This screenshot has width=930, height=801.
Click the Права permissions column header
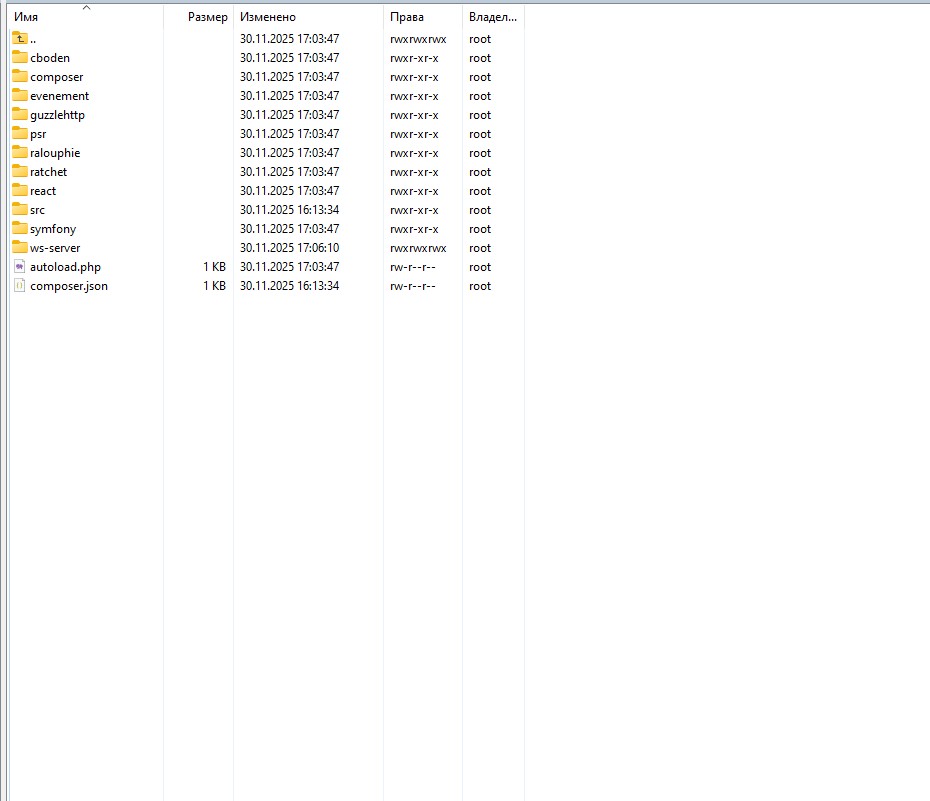coord(407,18)
